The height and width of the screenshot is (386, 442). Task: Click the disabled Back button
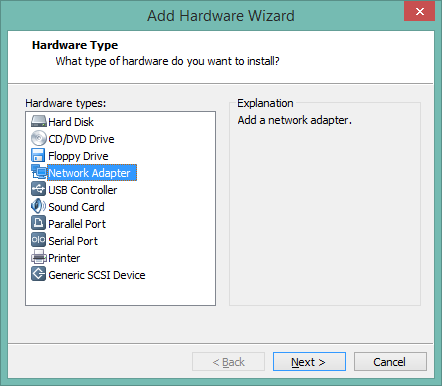pos(228,362)
